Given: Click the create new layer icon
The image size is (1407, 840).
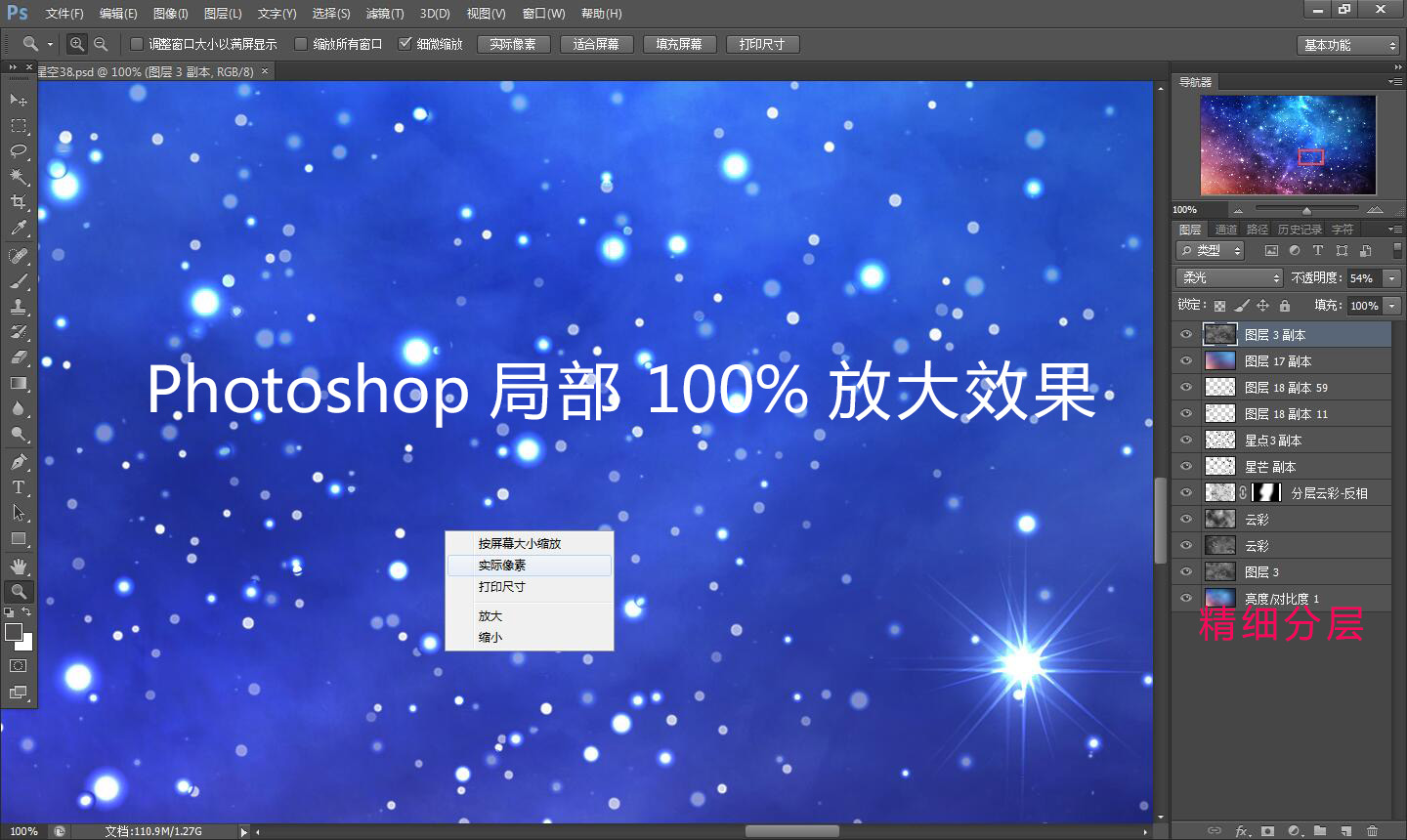Looking at the screenshot, I should pyautogui.click(x=1346, y=831).
